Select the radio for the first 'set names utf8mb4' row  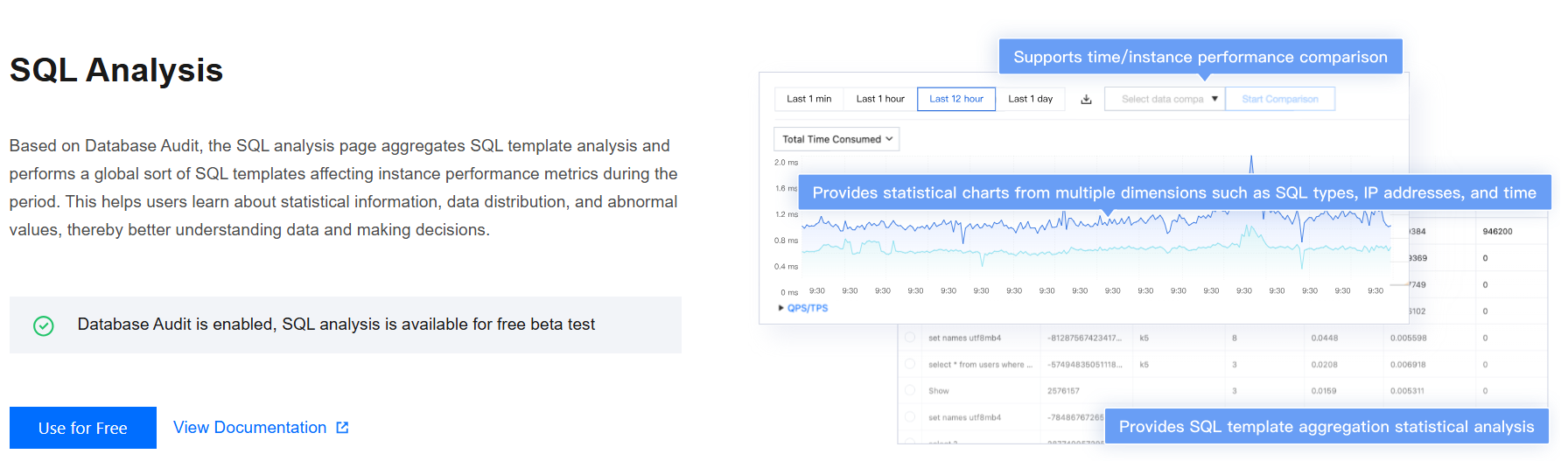point(910,338)
